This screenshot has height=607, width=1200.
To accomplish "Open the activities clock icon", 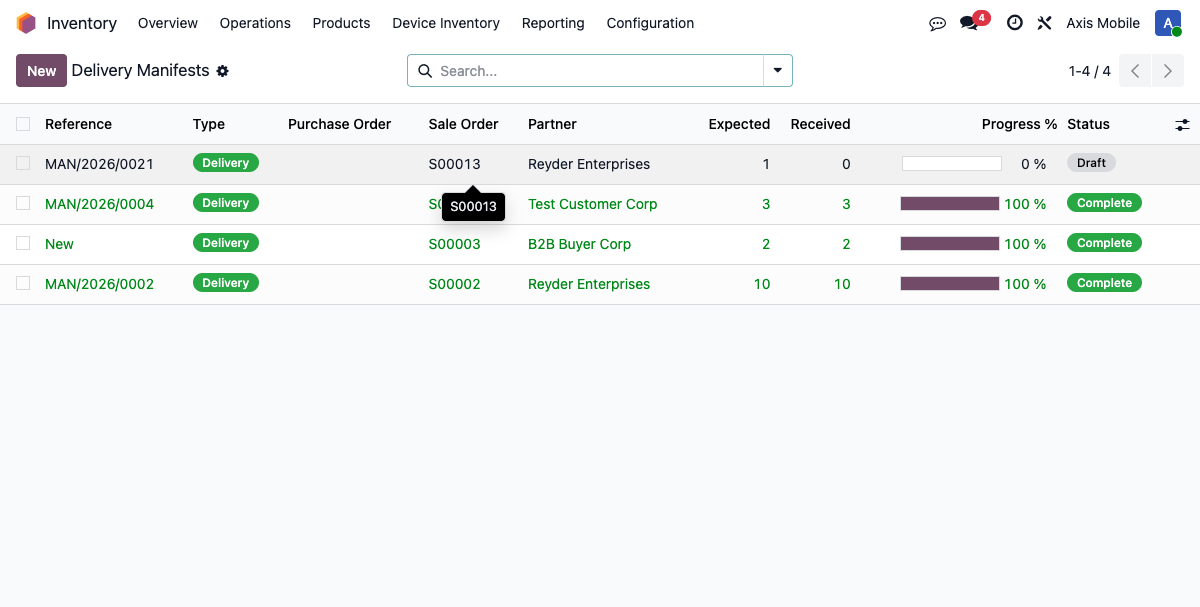I will tap(1014, 23).
